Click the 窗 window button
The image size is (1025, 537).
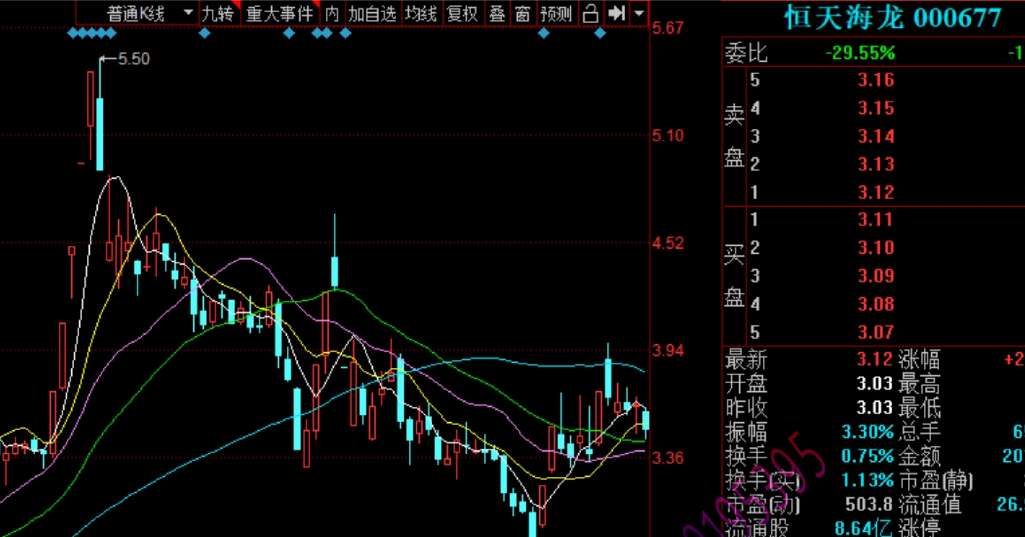point(522,13)
